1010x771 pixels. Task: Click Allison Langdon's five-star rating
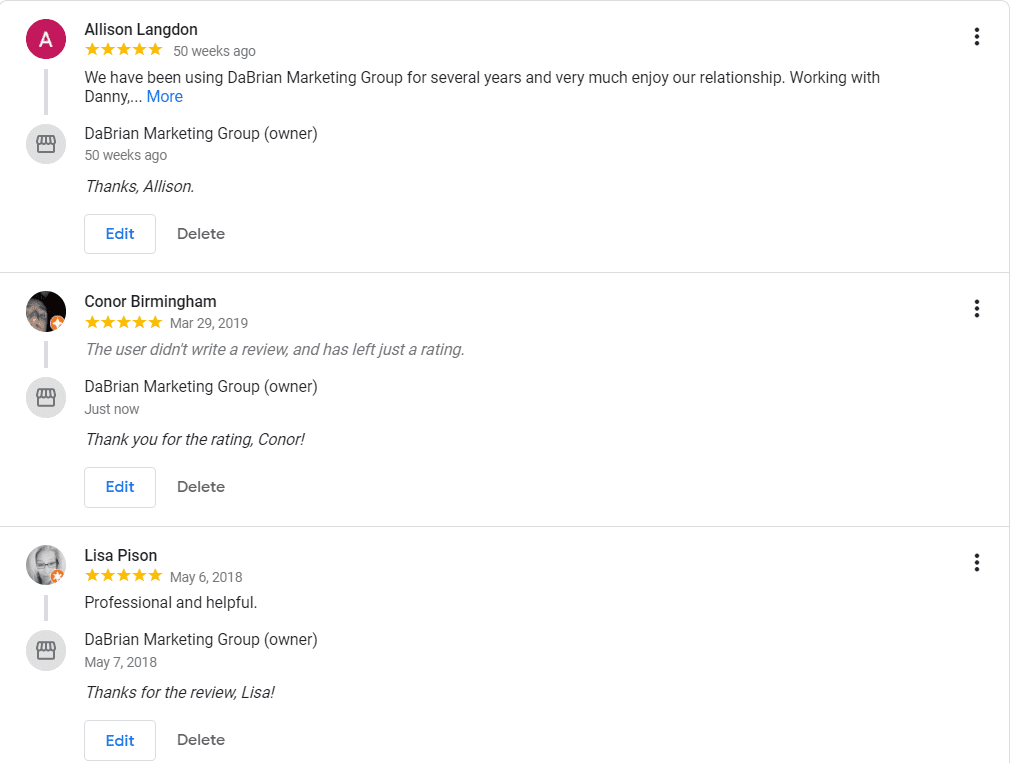tap(124, 50)
